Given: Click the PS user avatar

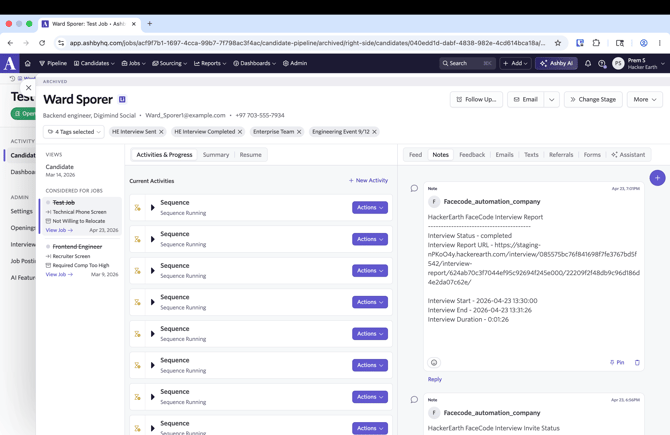Looking at the screenshot, I should pyautogui.click(x=618, y=63).
